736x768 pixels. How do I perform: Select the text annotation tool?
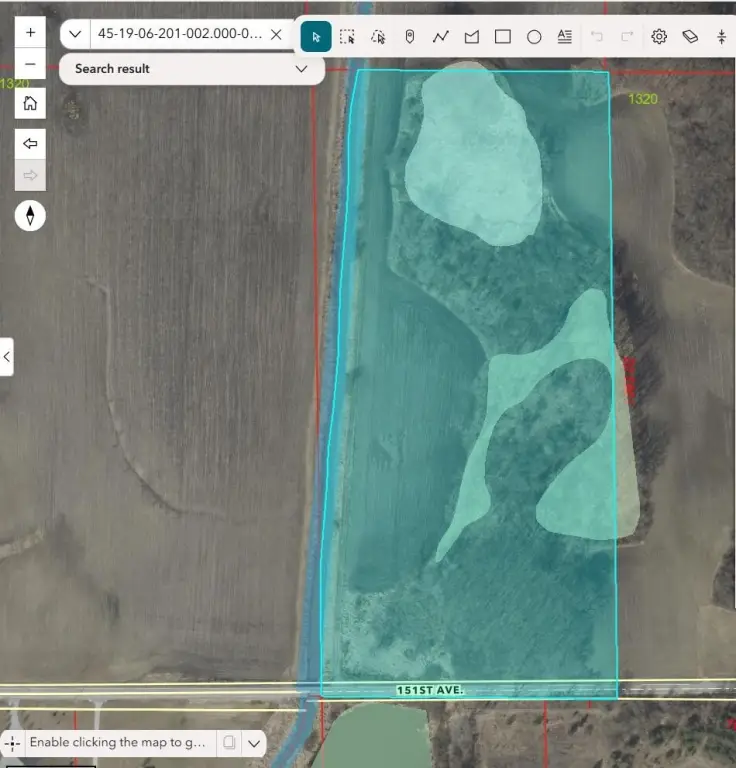[564, 37]
